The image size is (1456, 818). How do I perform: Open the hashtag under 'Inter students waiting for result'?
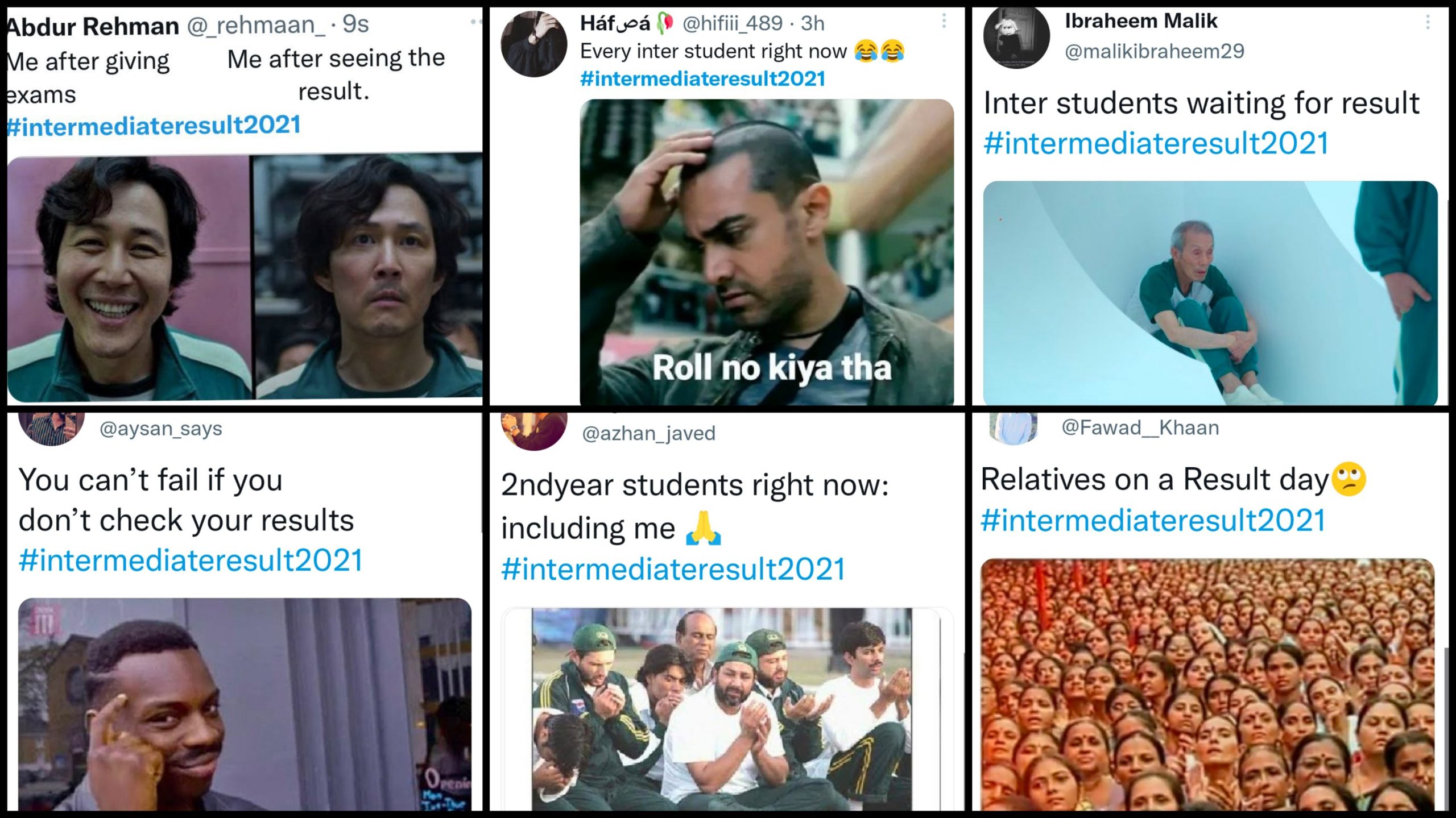coord(1156,143)
